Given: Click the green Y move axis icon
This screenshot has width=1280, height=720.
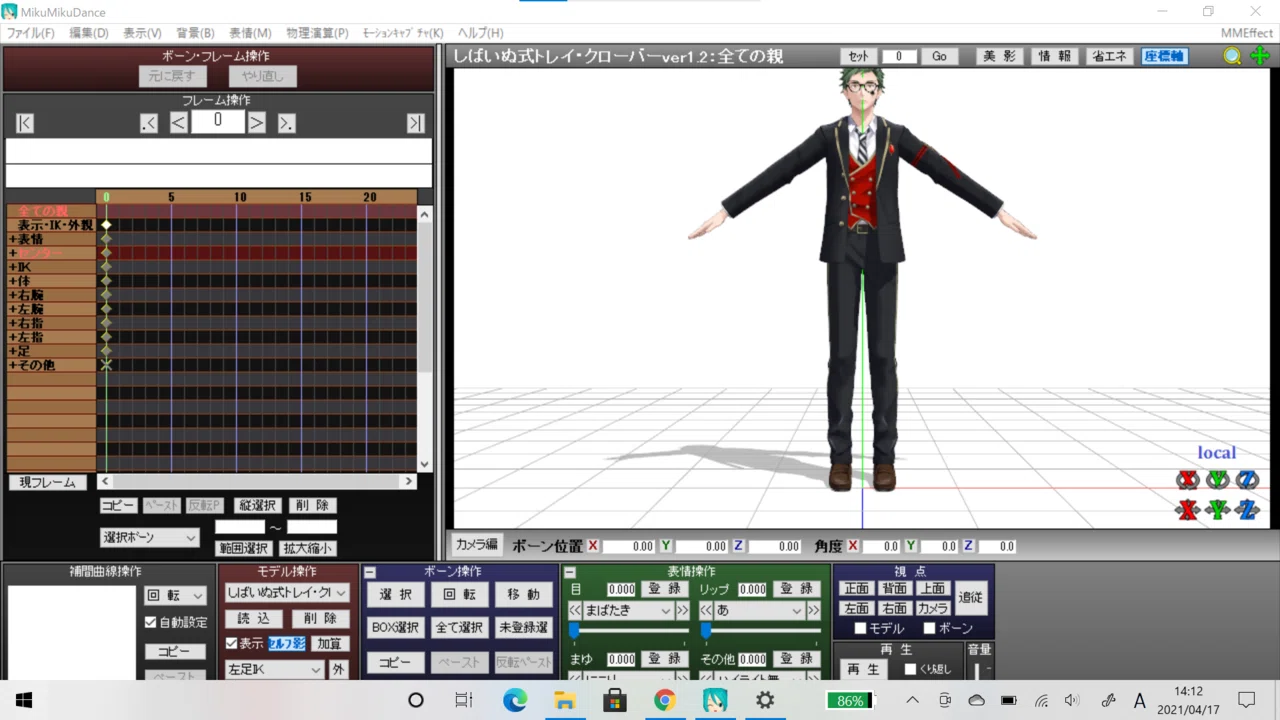Looking at the screenshot, I should (x=1217, y=510).
